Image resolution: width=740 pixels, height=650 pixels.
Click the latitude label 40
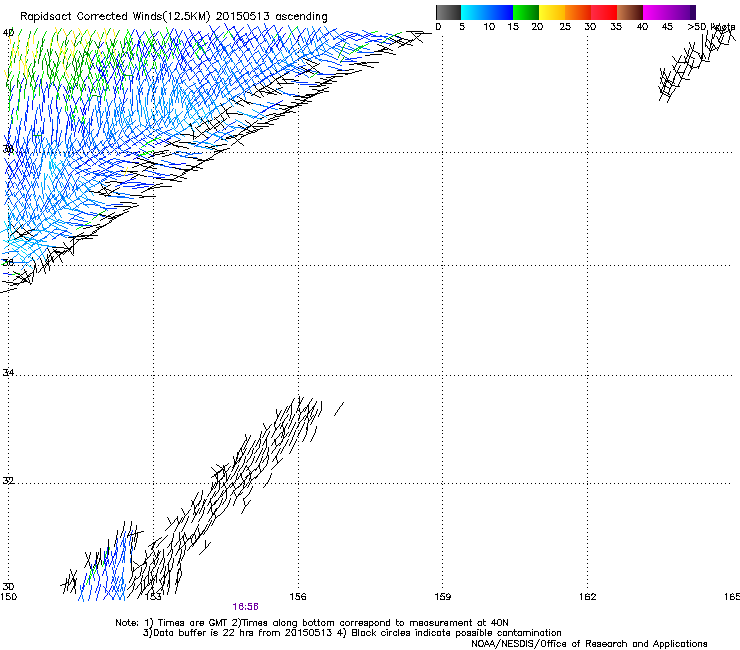click(x=8, y=33)
